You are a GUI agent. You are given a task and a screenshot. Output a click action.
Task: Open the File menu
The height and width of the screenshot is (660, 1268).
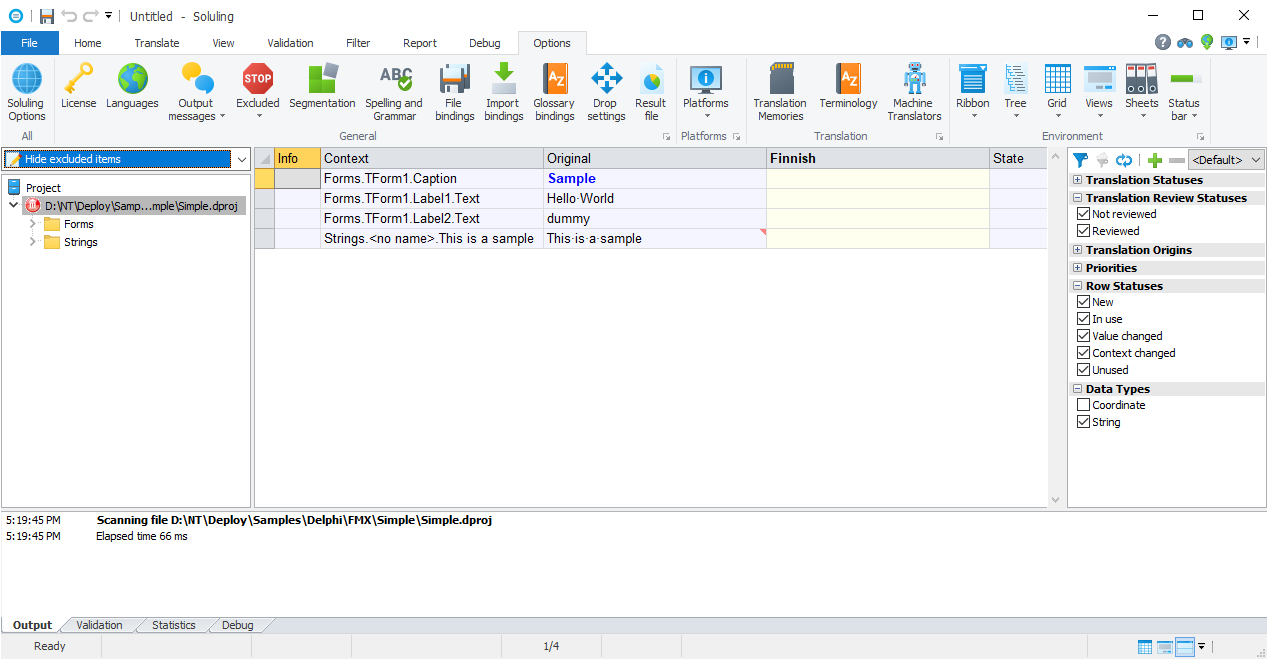[30, 43]
